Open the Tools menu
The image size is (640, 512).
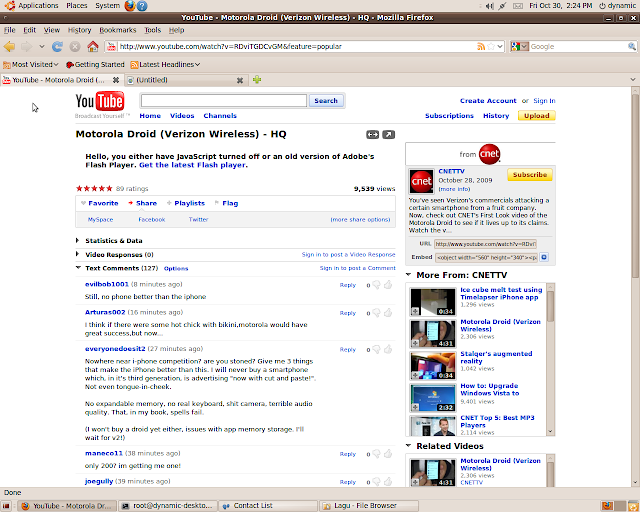tap(153, 30)
